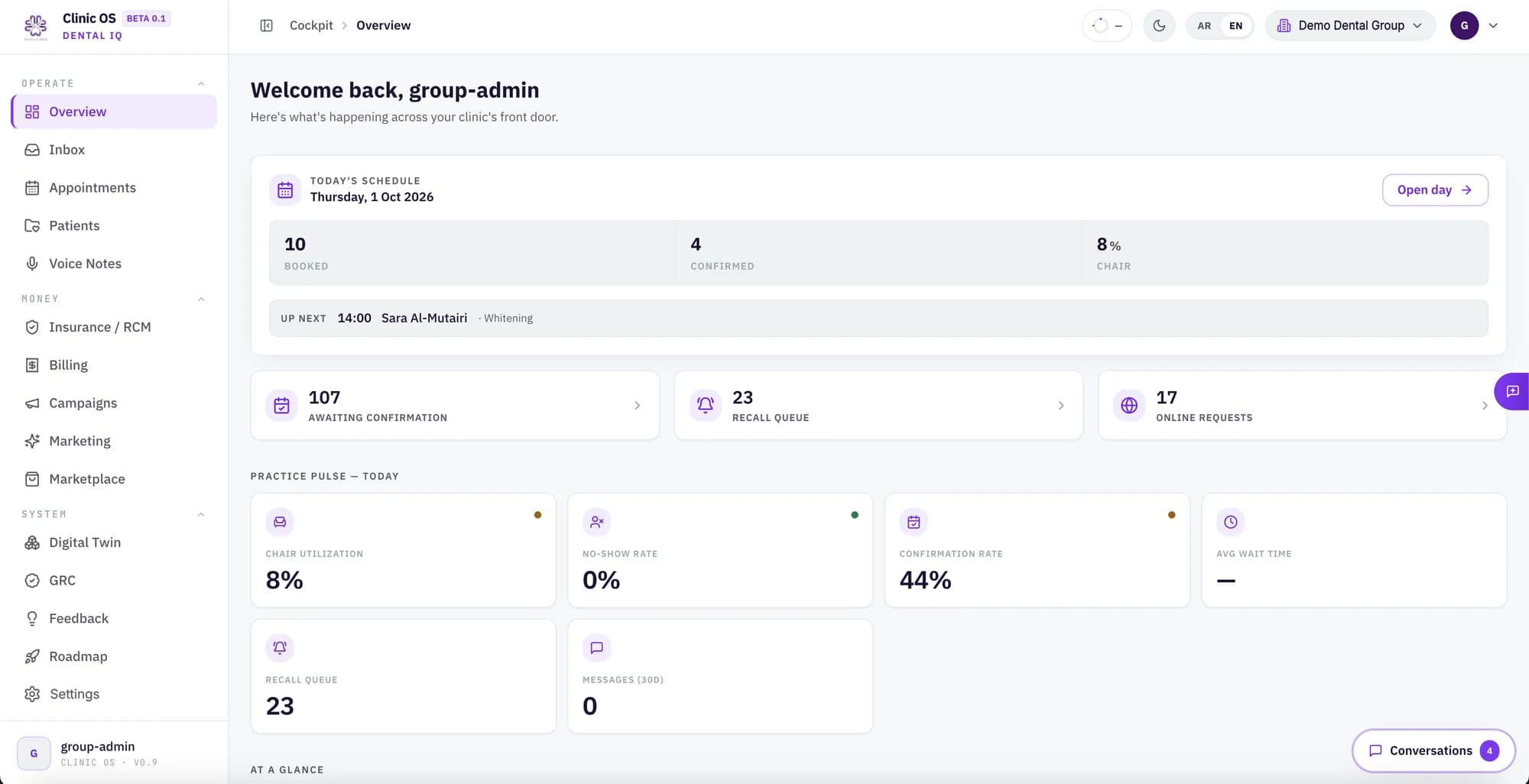1529x784 pixels.
Task: Click the GRC check-circle icon
Action: click(32, 581)
